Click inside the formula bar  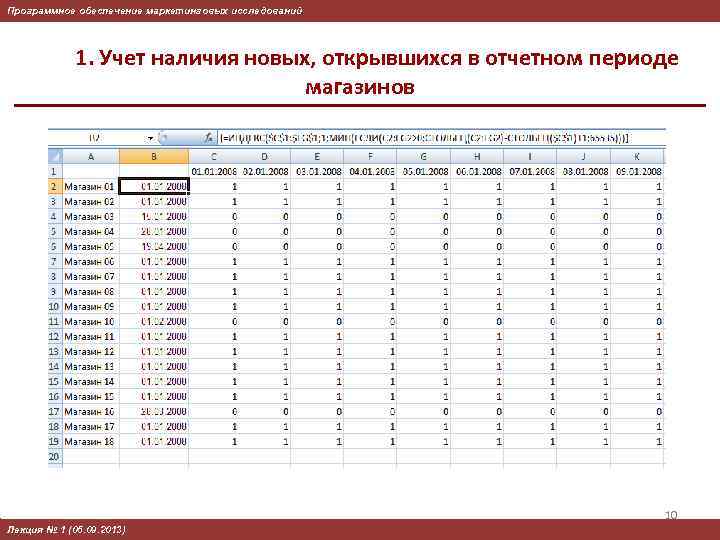click(x=441, y=138)
